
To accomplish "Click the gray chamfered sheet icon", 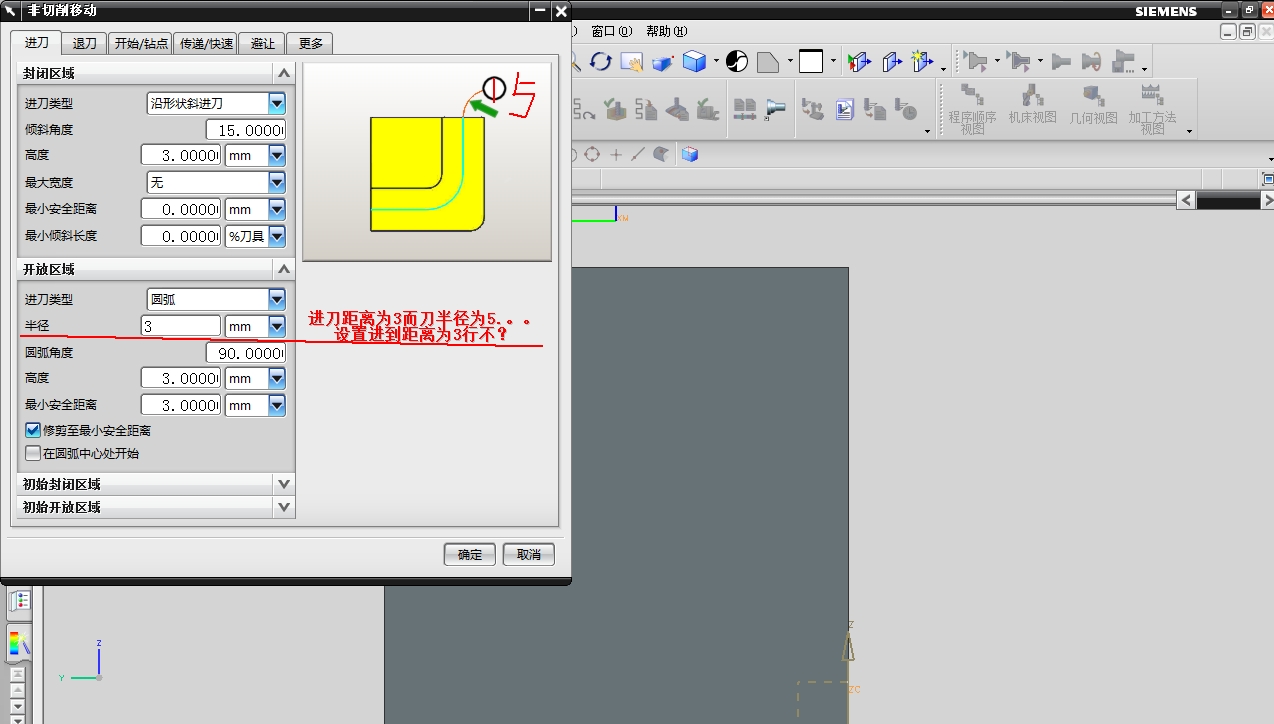I will pos(767,62).
